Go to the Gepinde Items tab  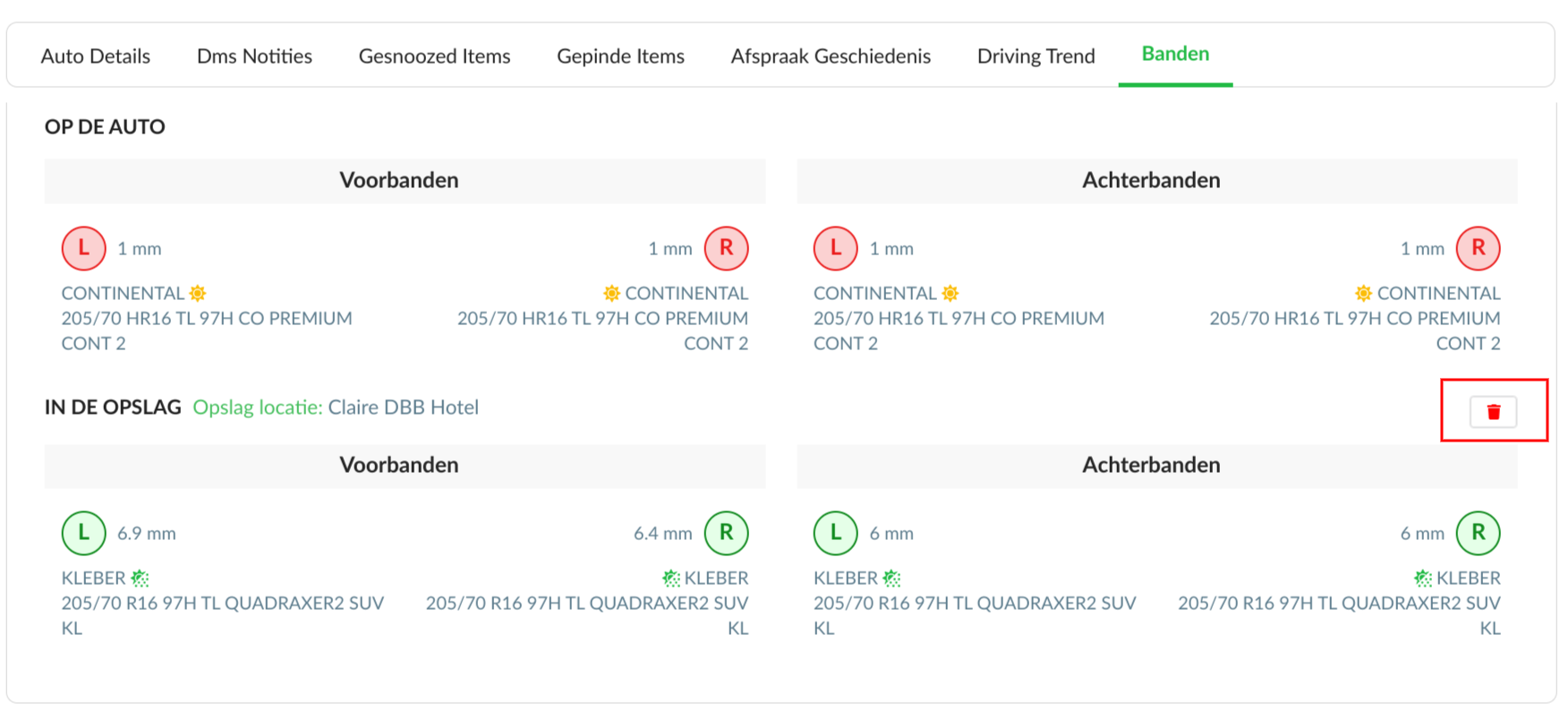pos(620,56)
